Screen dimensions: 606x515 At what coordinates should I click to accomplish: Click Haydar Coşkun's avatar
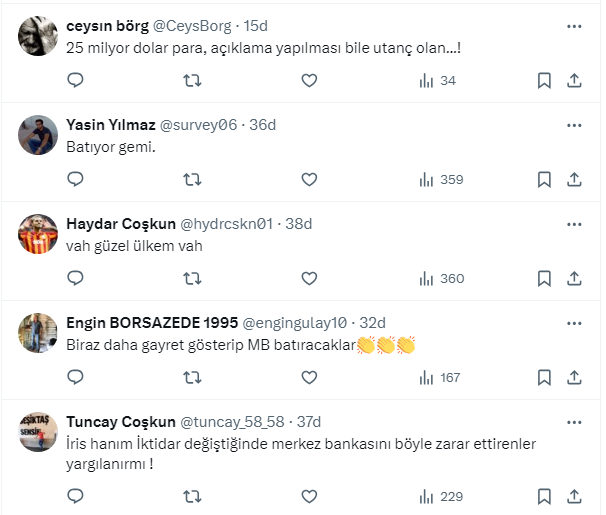[37, 234]
